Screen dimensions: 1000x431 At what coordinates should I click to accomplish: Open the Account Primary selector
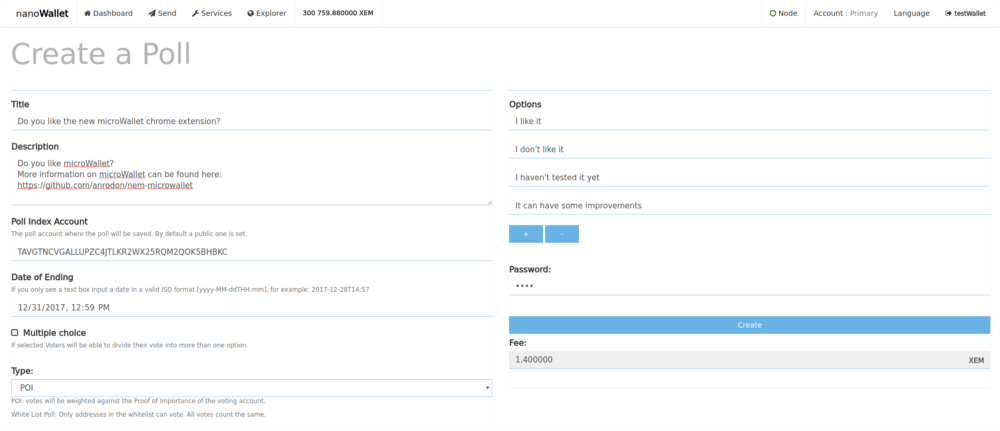pyautogui.click(x=846, y=13)
